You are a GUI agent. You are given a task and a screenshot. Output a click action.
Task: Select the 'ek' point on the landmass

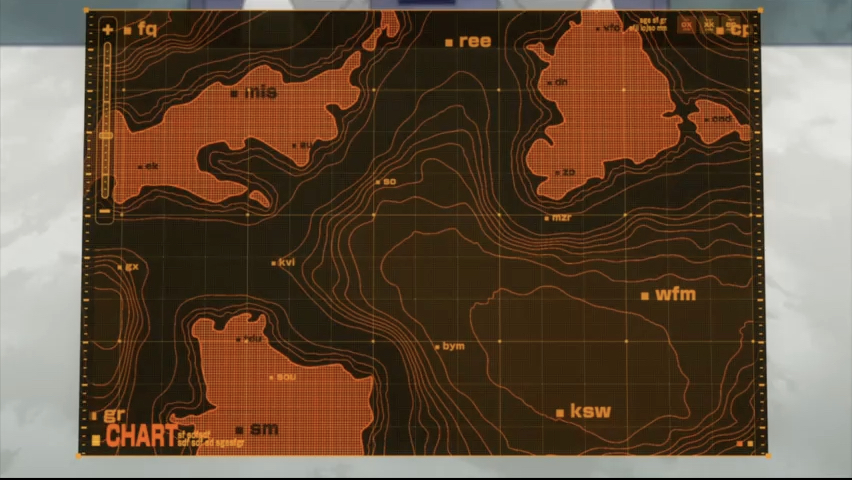[148, 166]
